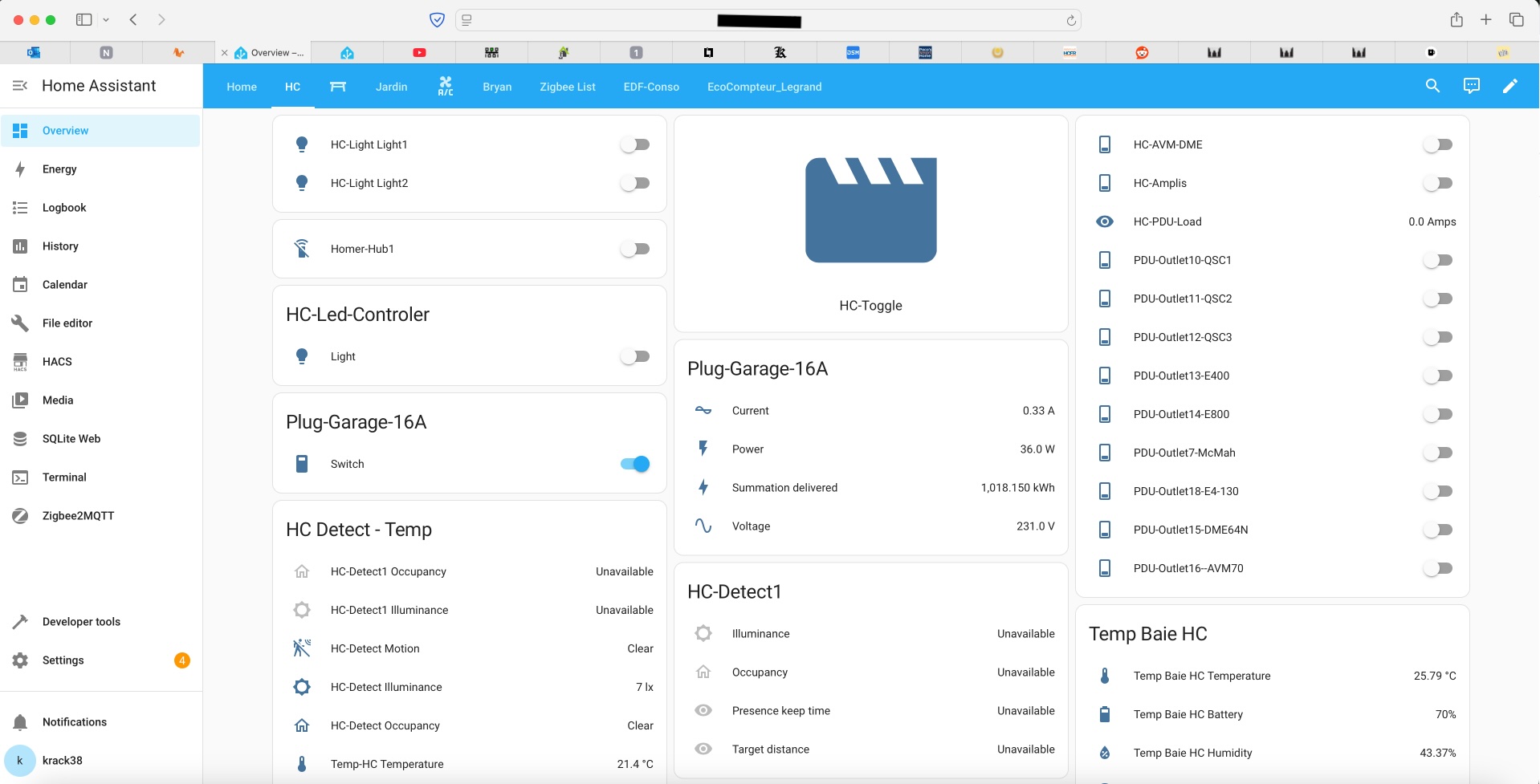1540x784 pixels.
Task: Open Developer tools in the sidebar
Action: [x=80, y=622]
